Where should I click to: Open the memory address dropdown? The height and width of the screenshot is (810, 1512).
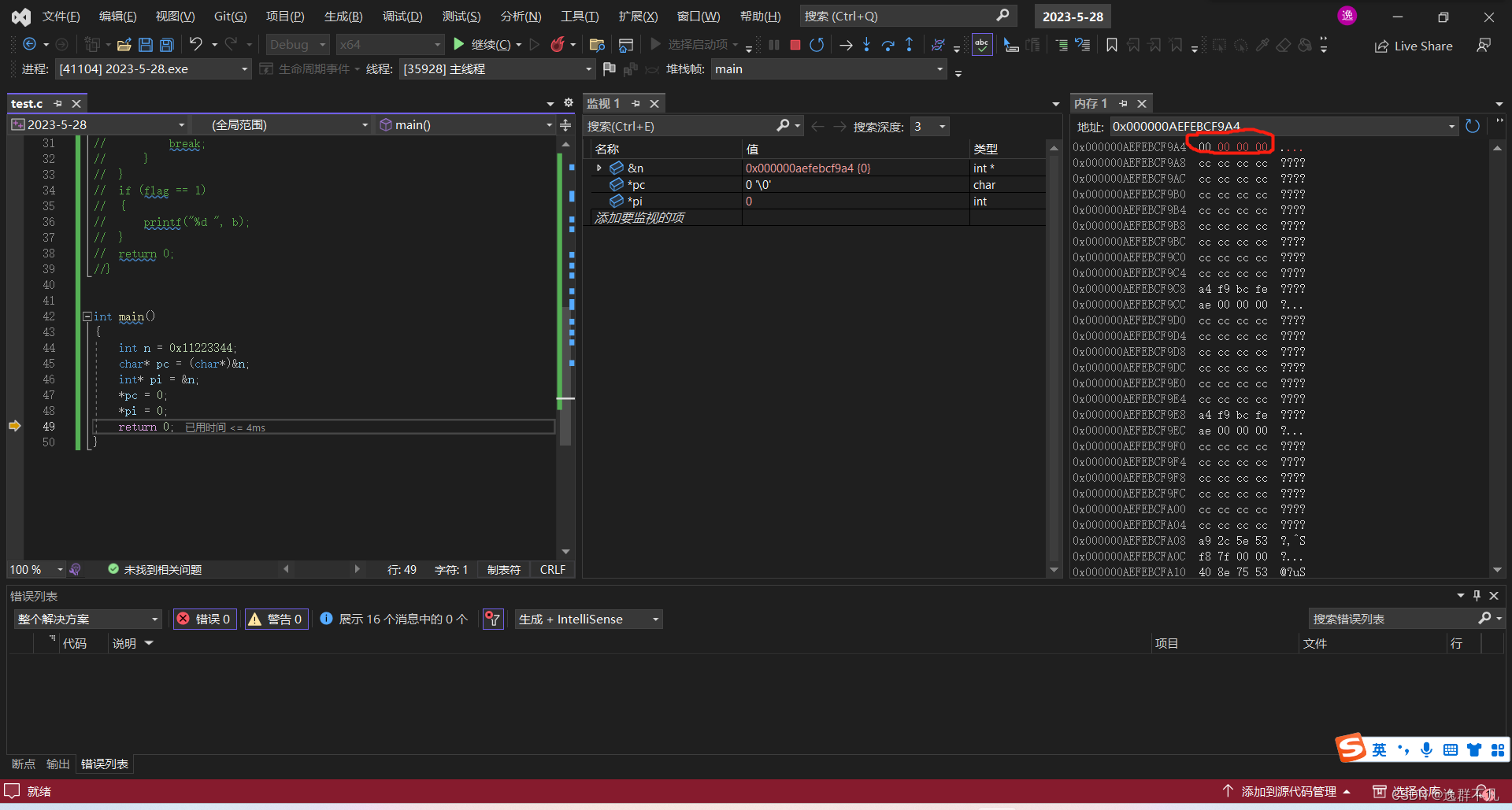tap(1451, 126)
